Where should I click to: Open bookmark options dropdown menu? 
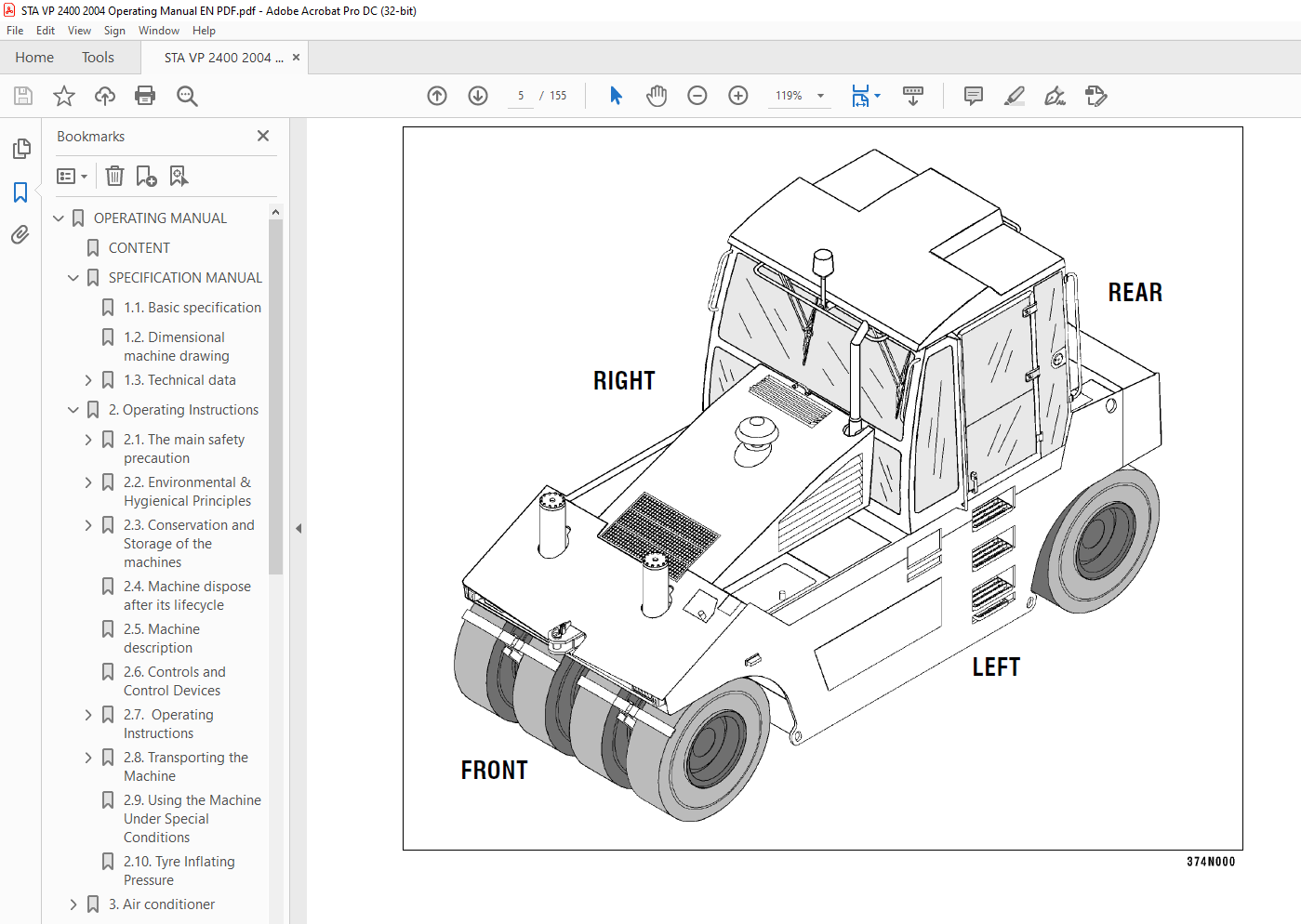[x=72, y=176]
